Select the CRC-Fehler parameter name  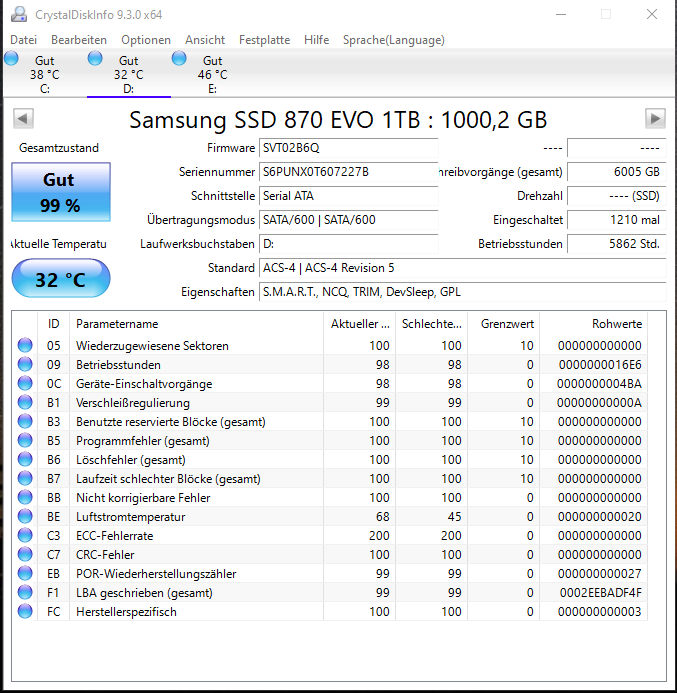point(105,555)
